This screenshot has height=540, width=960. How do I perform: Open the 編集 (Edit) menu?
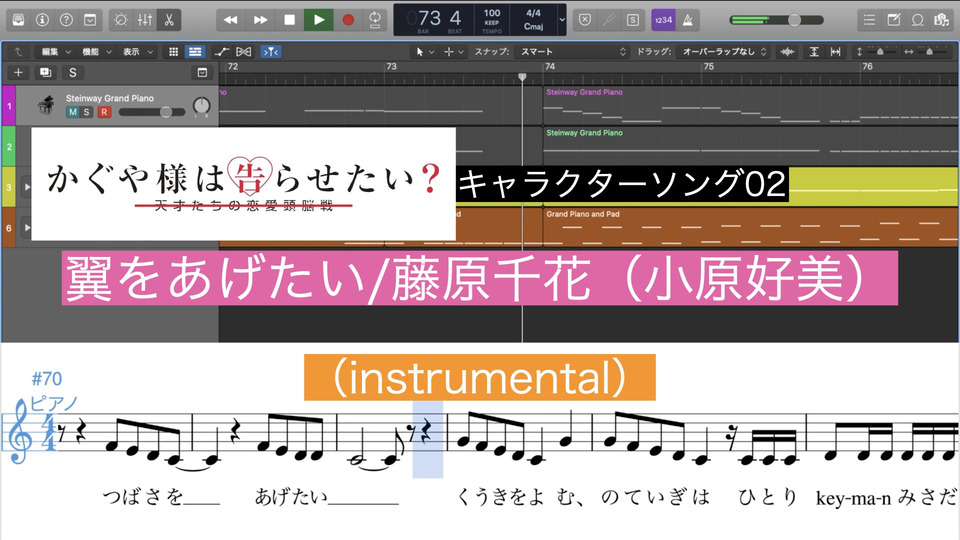(x=56, y=52)
